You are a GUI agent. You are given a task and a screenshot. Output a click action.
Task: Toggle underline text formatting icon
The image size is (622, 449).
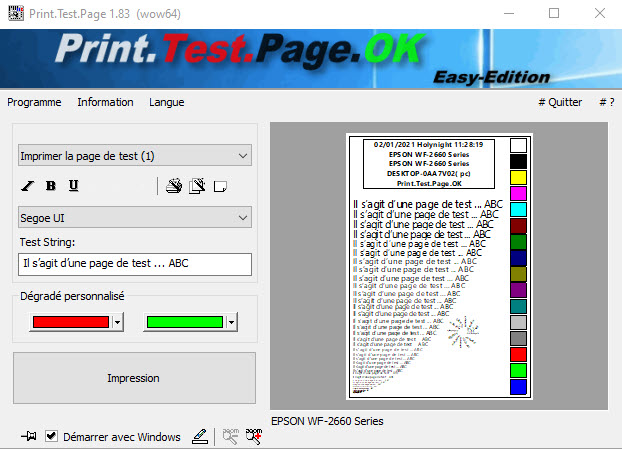tap(73, 186)
